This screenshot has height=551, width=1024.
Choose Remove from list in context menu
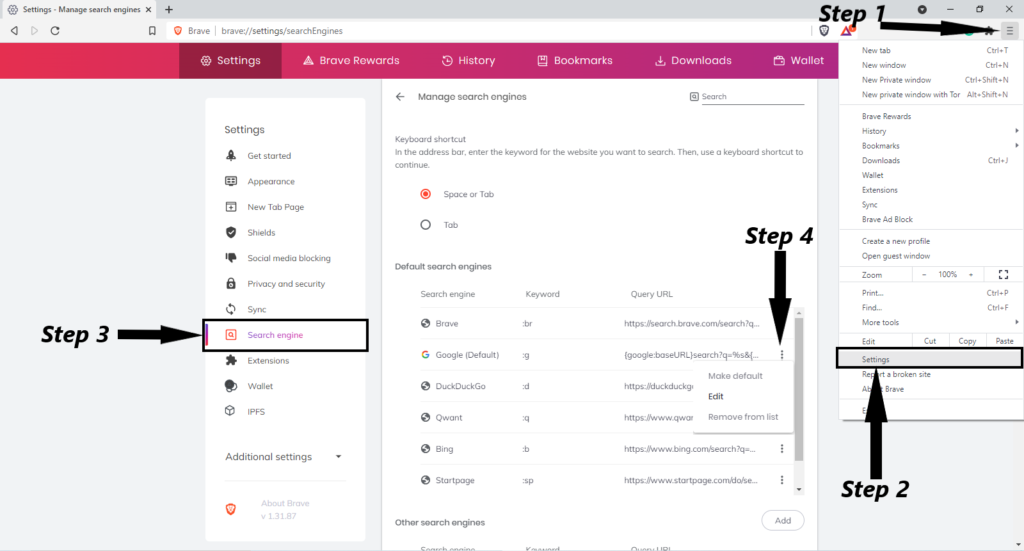click(x=743, y=417)
